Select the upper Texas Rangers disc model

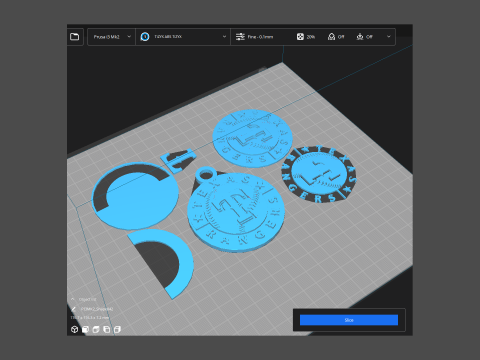click(252, 138)
